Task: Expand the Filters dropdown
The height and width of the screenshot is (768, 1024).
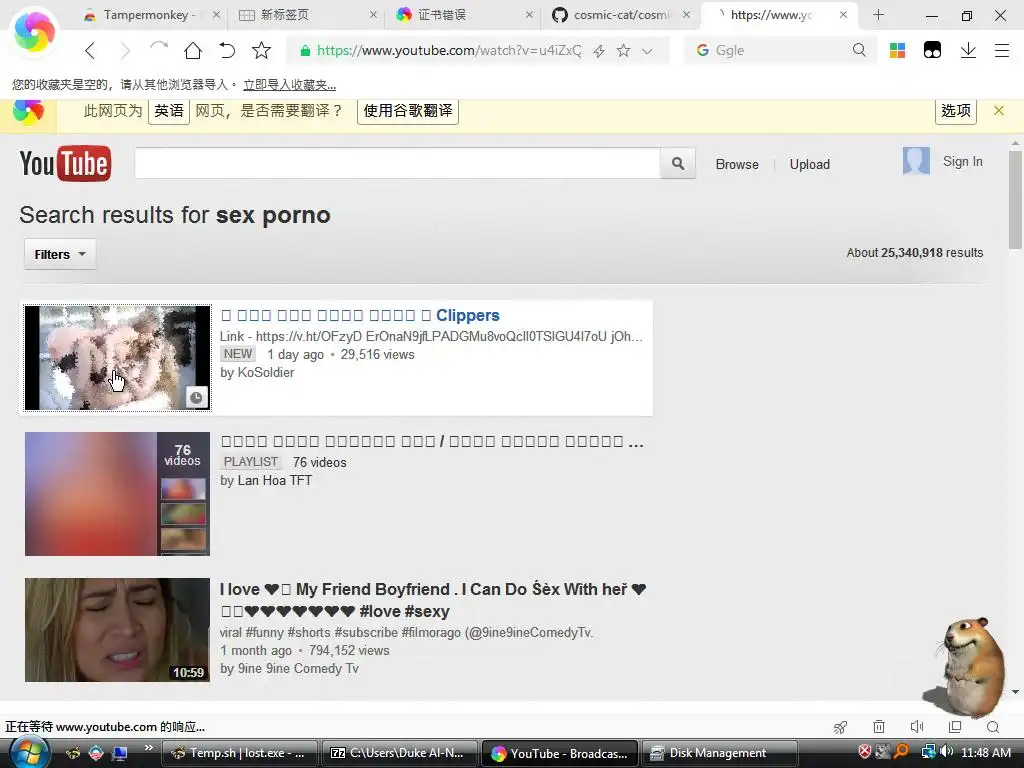Action: tap(60, 254)
